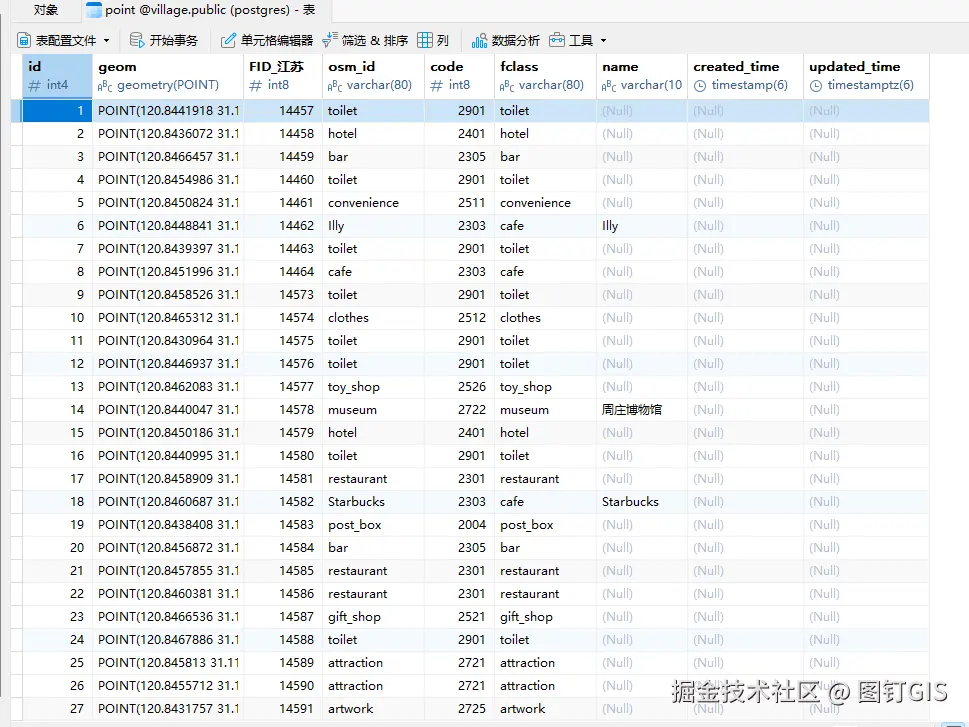
Task: Open the table profile dropdown arrow
Action: [x=106, y=41]
